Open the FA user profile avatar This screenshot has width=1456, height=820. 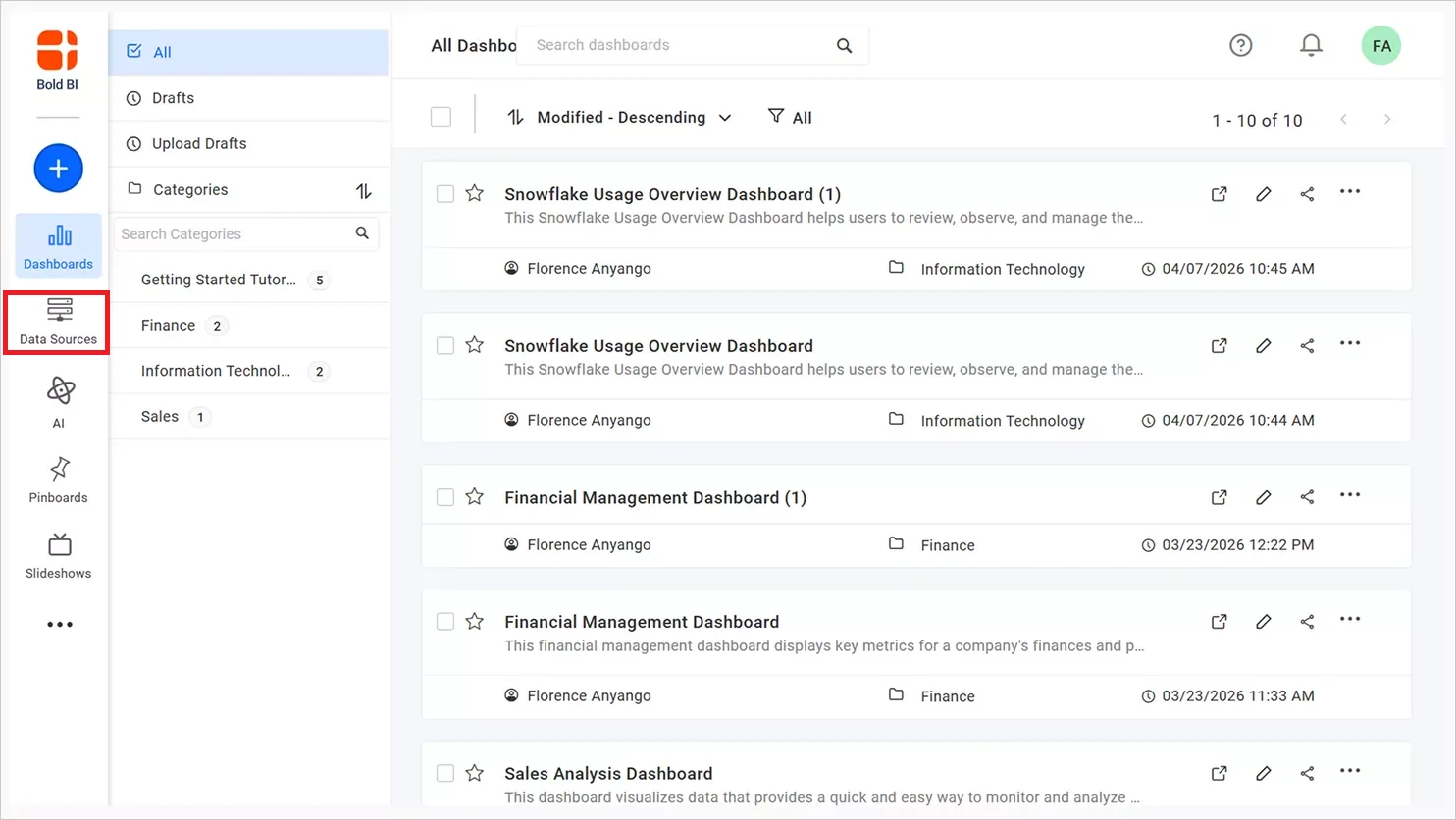click(1380, 46)
